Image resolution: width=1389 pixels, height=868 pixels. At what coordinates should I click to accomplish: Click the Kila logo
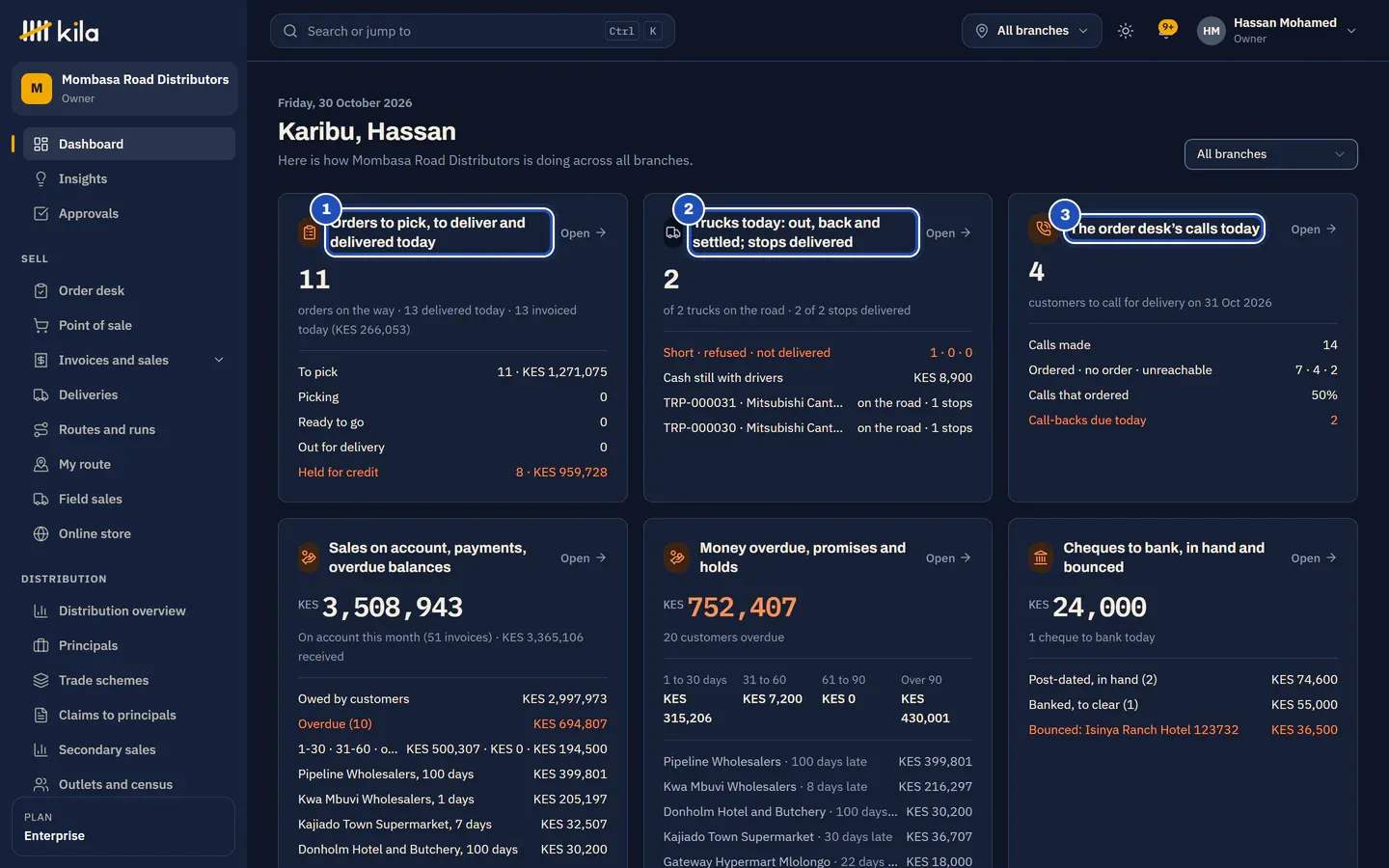(x=59, y=31)
